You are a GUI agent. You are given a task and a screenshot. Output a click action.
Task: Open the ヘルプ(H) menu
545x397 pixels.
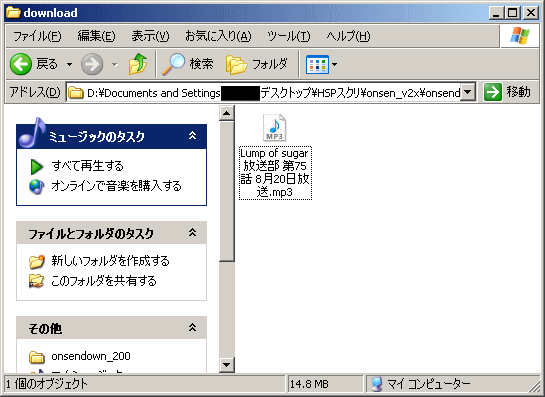click(x=348, y=36)
